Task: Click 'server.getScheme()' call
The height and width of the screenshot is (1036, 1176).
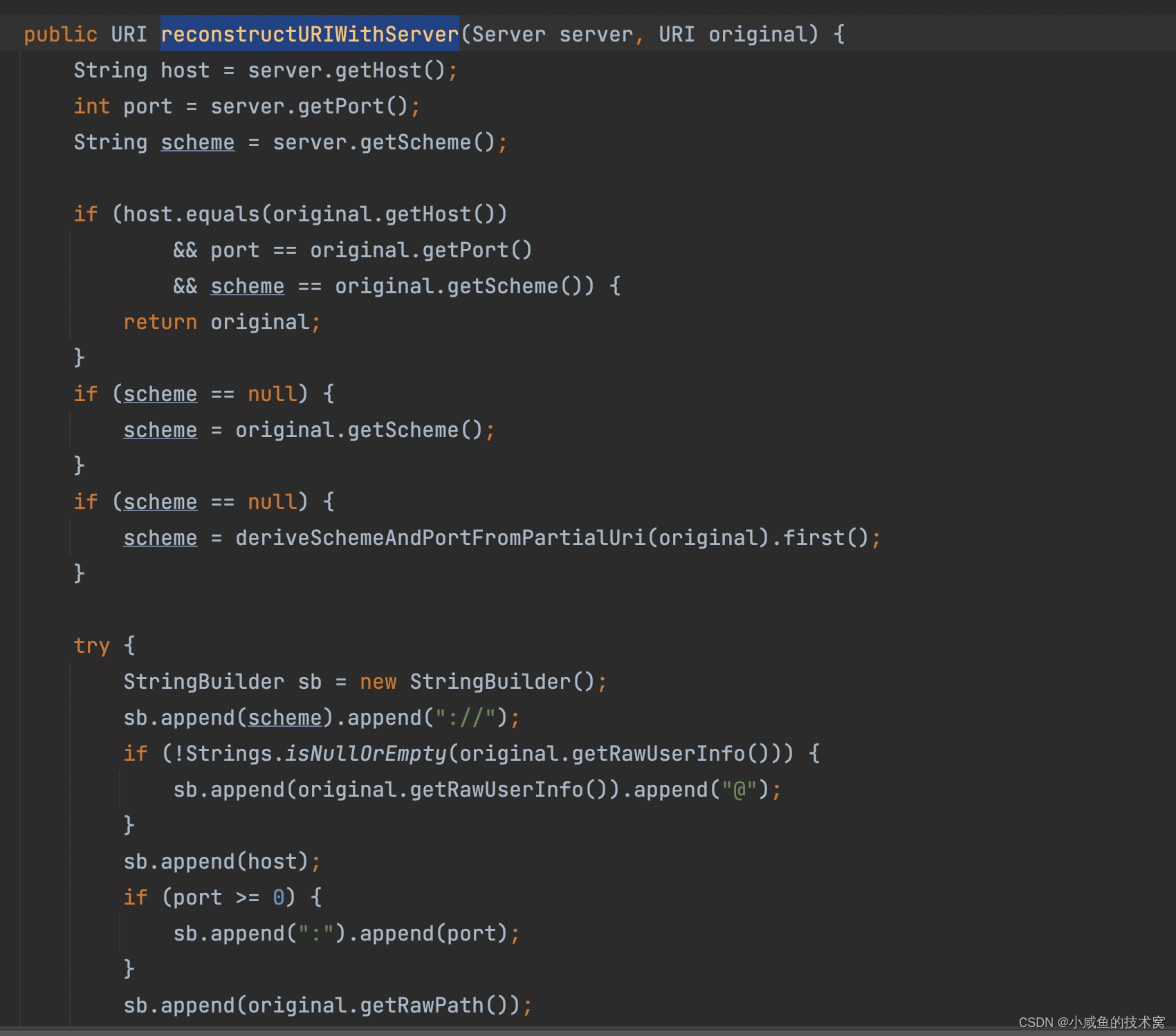Action: pos(384,142)
